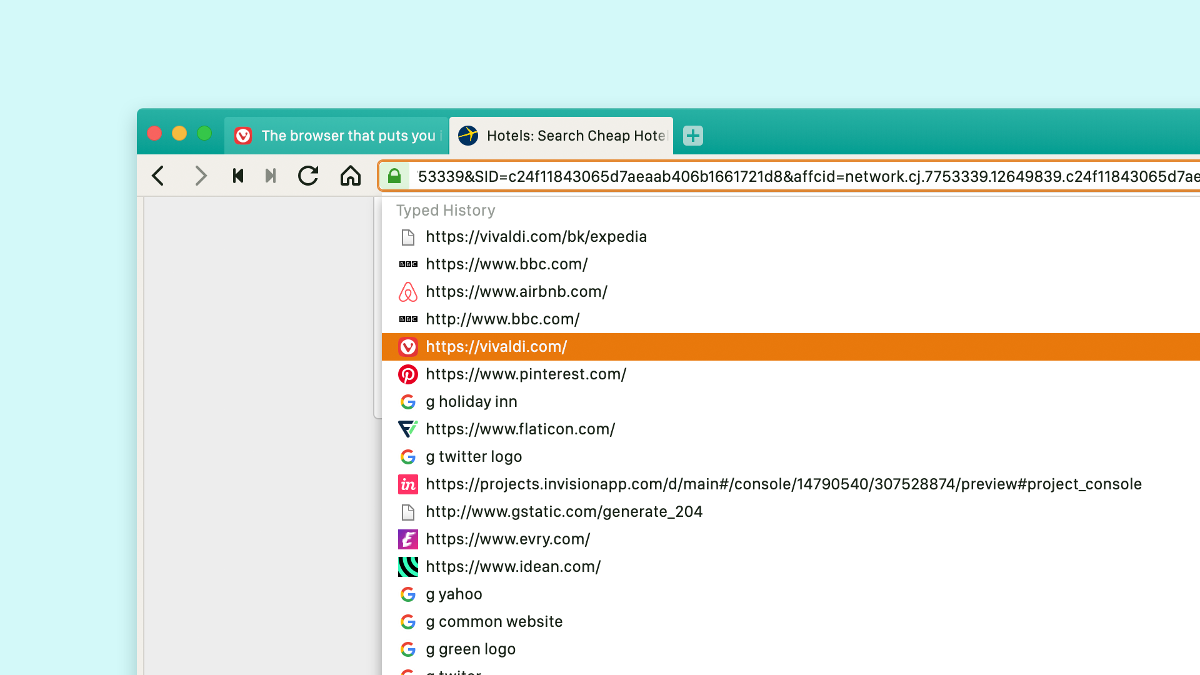Click page icon beside gstatic.com/generate_204
Image resolution: width=1200 pixels, height=675 pixels.
point(407,512)
